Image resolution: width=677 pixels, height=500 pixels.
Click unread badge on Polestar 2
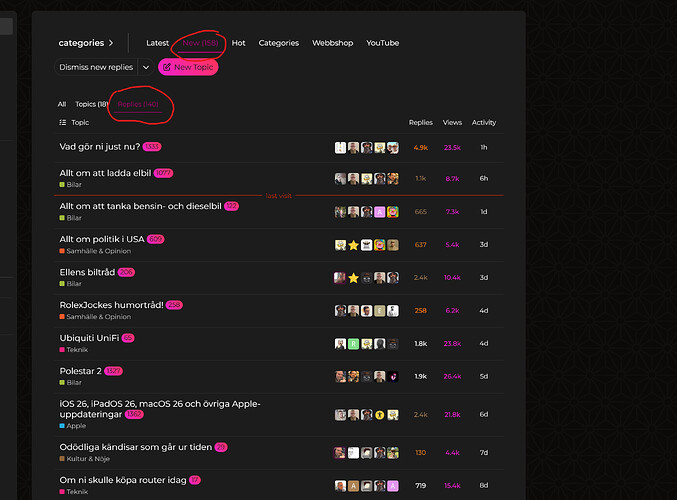click(114, 371)
